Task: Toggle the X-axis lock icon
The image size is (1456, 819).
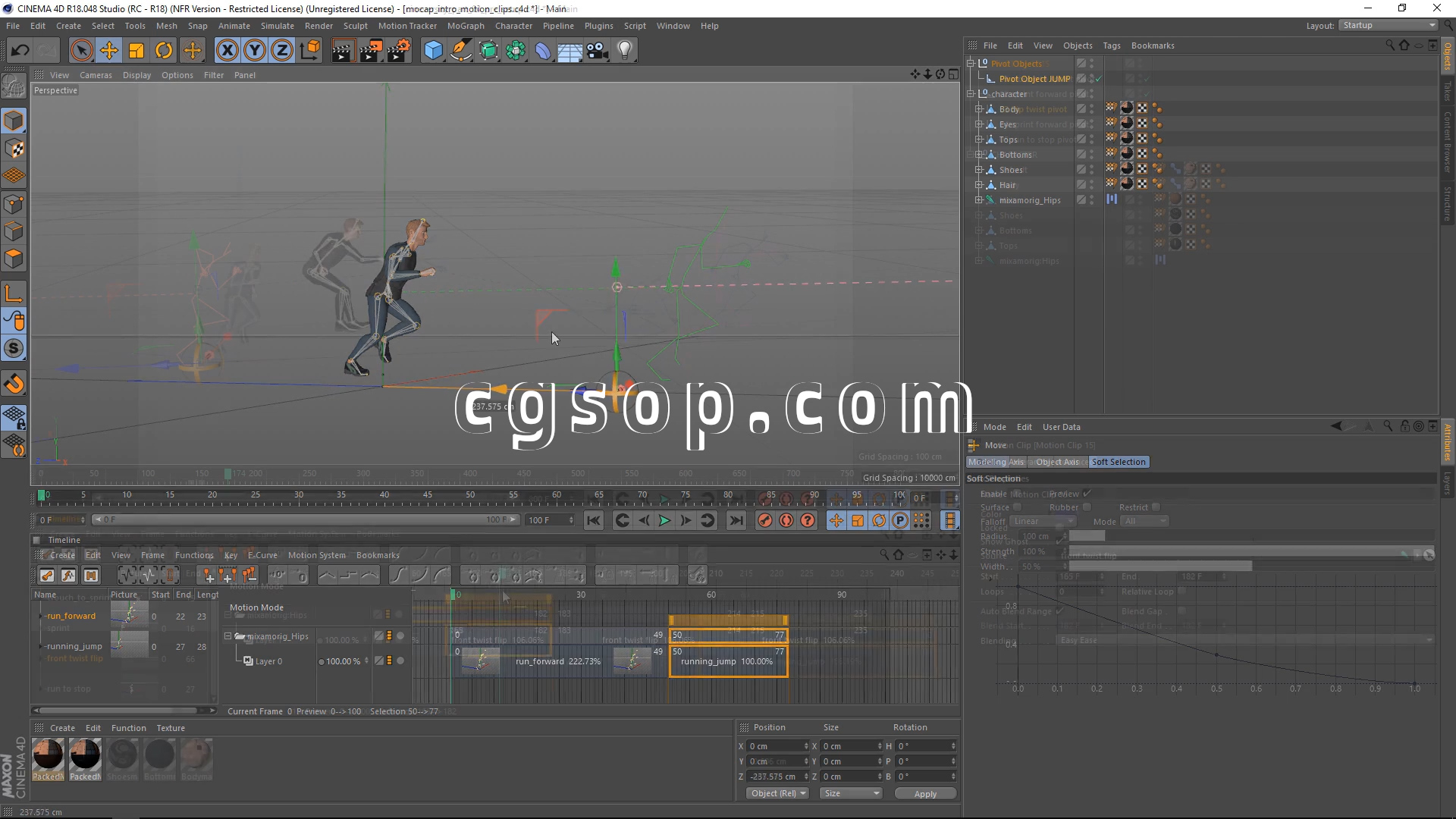Action: click(227, 51)
